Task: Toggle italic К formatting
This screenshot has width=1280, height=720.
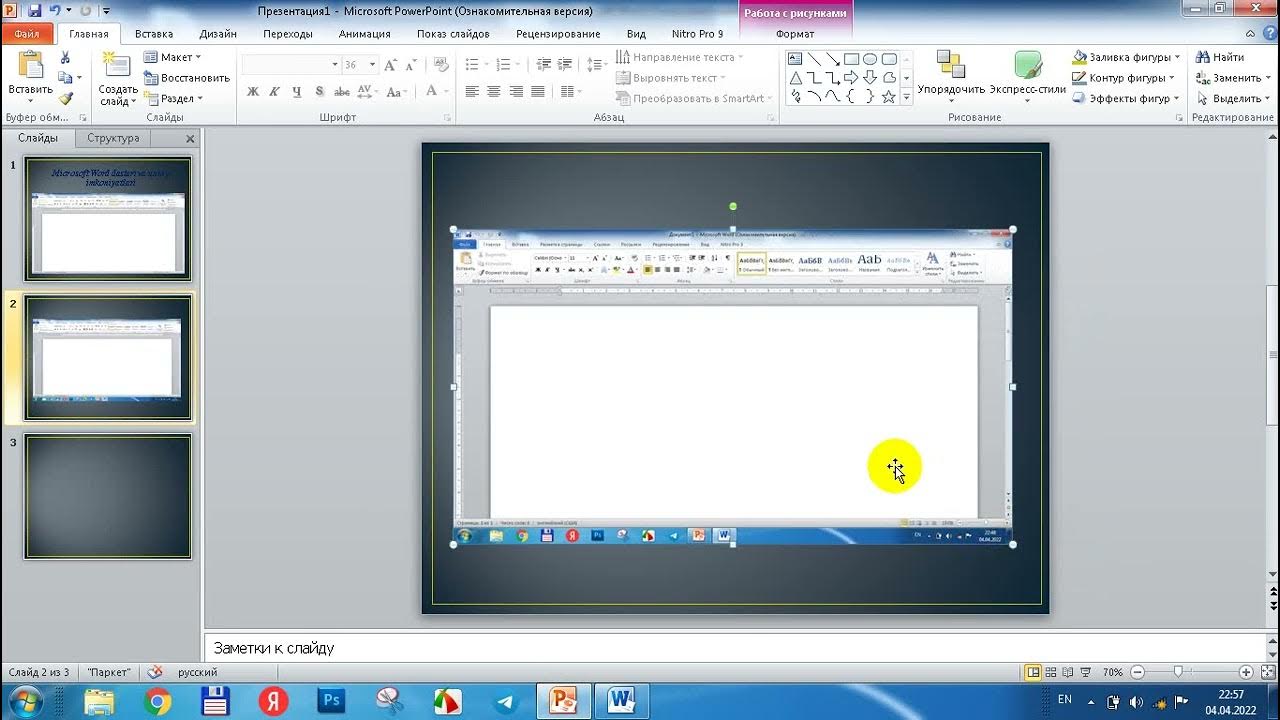Action: click(x=275, y=91)
